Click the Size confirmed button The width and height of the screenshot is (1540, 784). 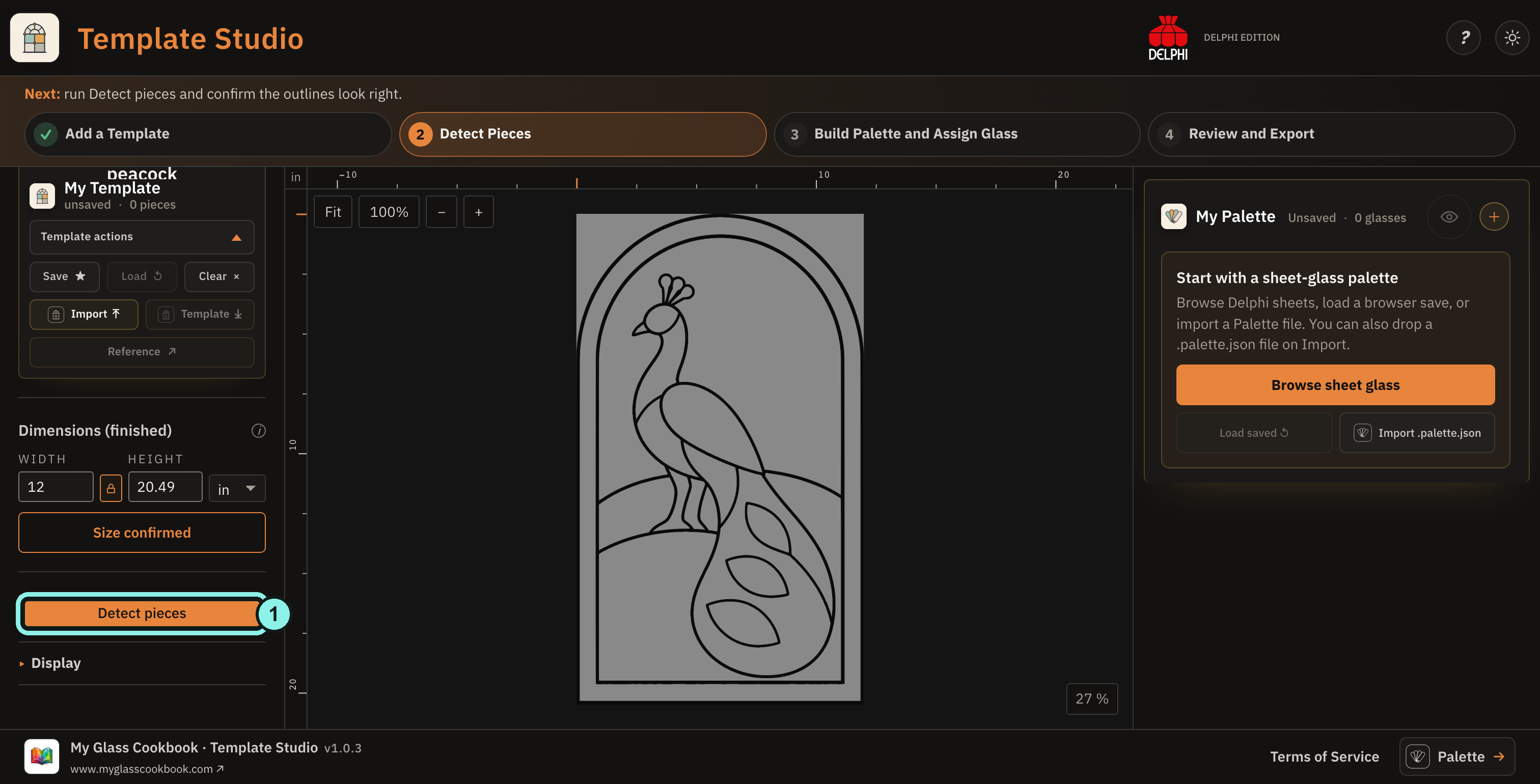[x=142, y=533]
